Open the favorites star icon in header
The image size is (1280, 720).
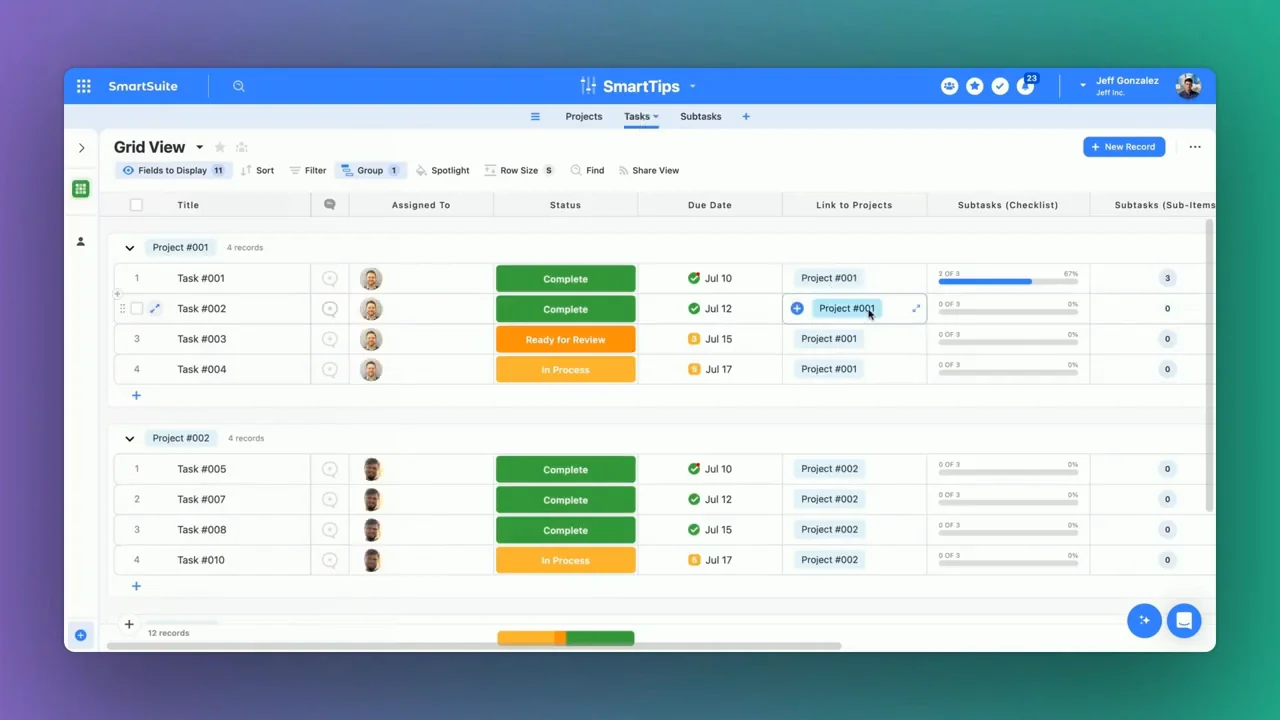coord(975,86)
